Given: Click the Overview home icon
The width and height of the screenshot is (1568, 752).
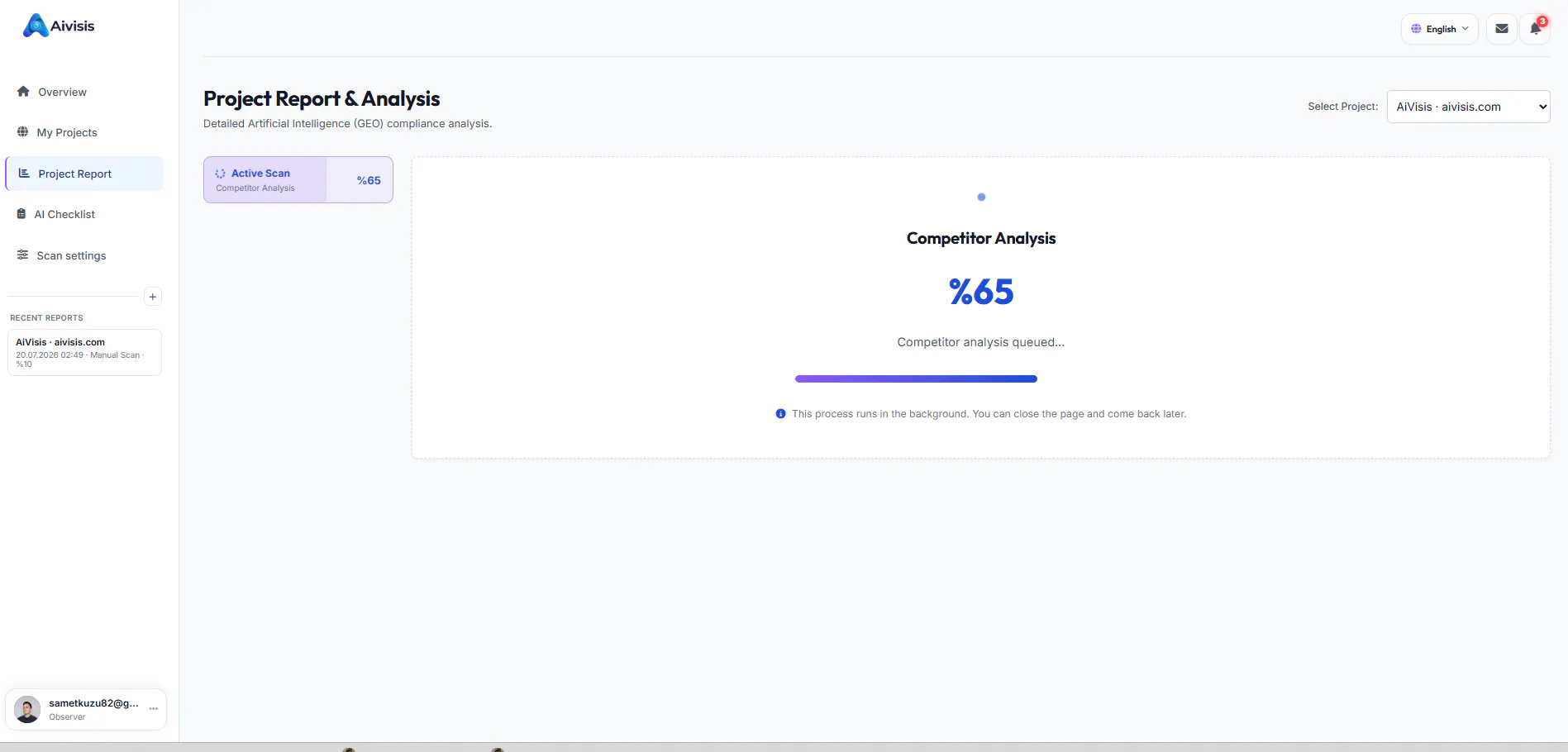Looking at the screenshot, I should pos(23,92).
